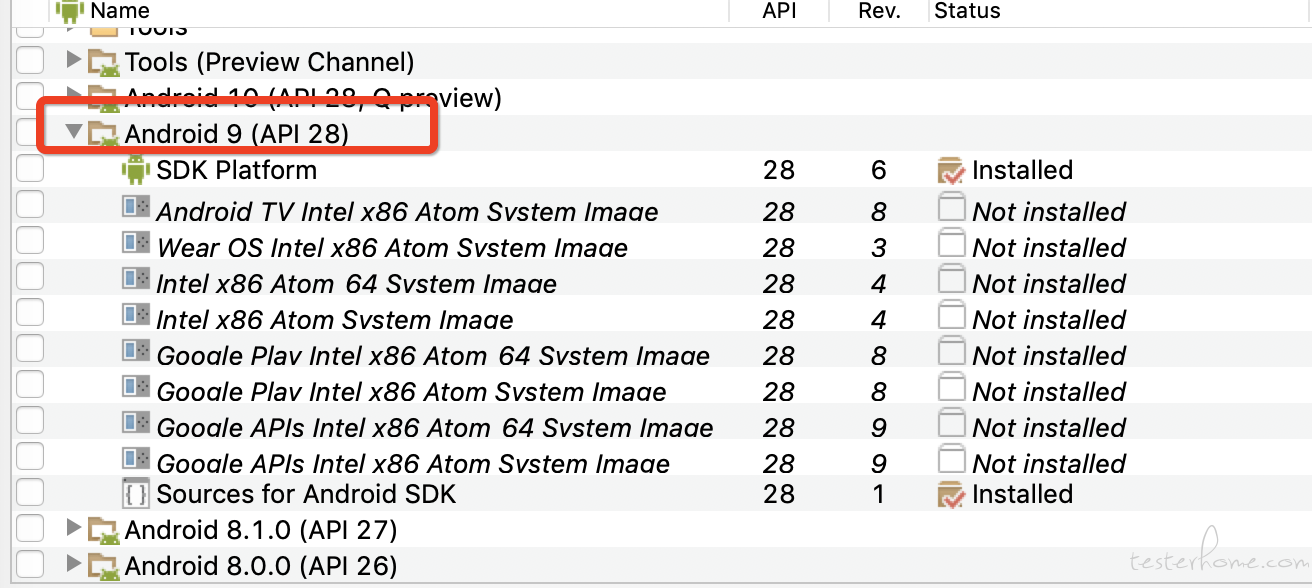Click the Android icon in the Name header
The height and width of the screenshot is (588, 1312).
point(69,11)
